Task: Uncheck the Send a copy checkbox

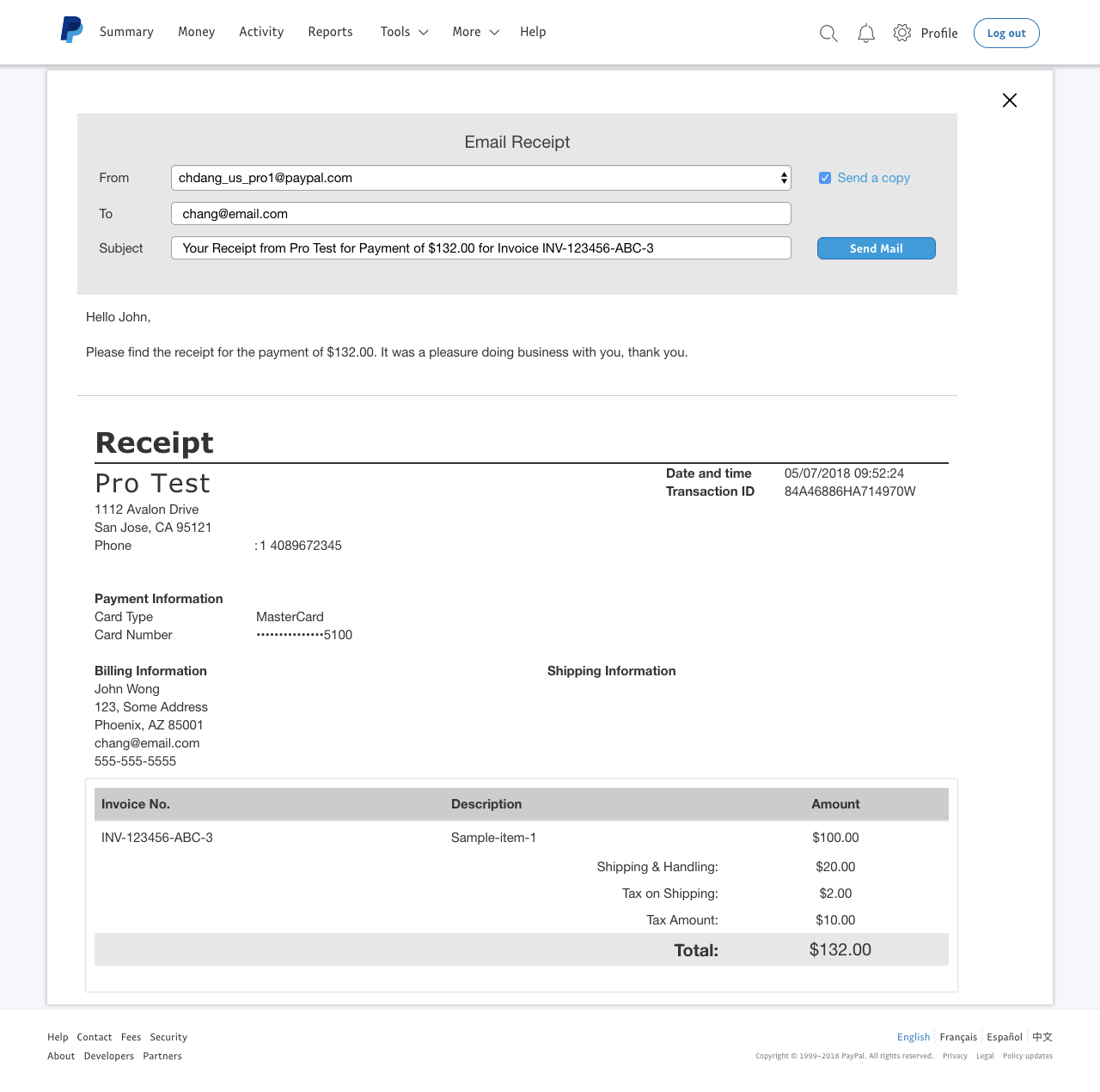Action: [825, 178]
